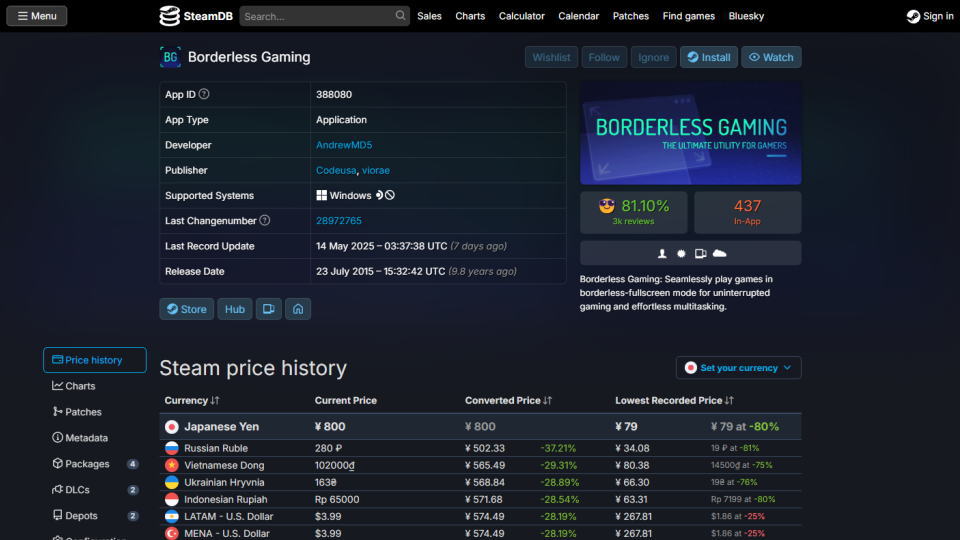Screen dimensions: 960x540
Task: Click the search magnifier icon
Action: pos(400,16)
